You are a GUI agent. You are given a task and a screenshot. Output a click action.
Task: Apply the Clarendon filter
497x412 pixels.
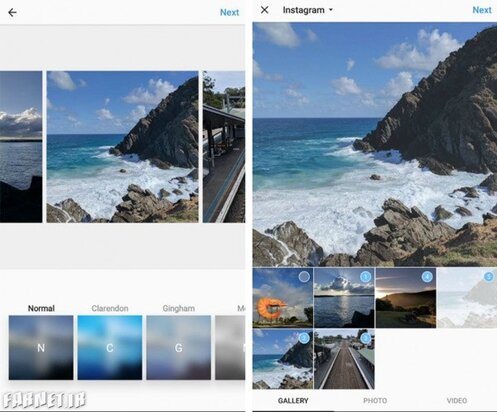[x=110, y=347]
